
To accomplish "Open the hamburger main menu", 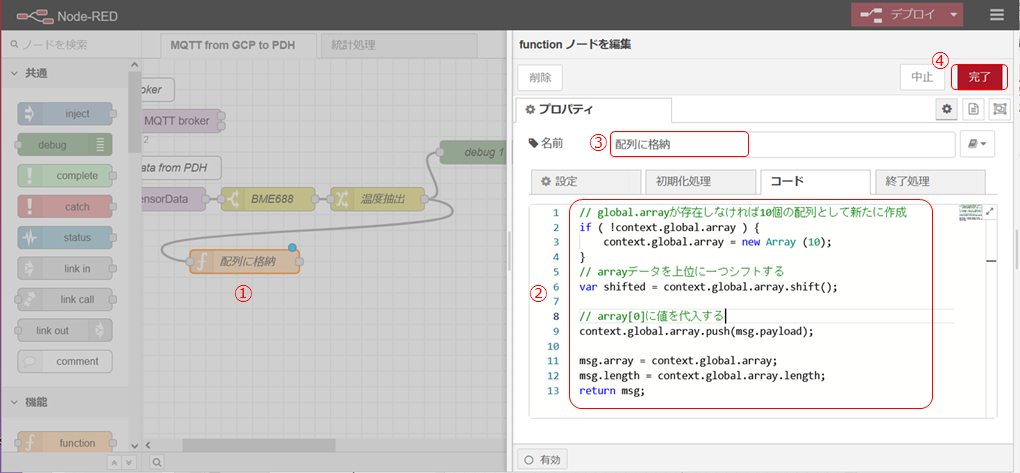I will click(996, 15).
